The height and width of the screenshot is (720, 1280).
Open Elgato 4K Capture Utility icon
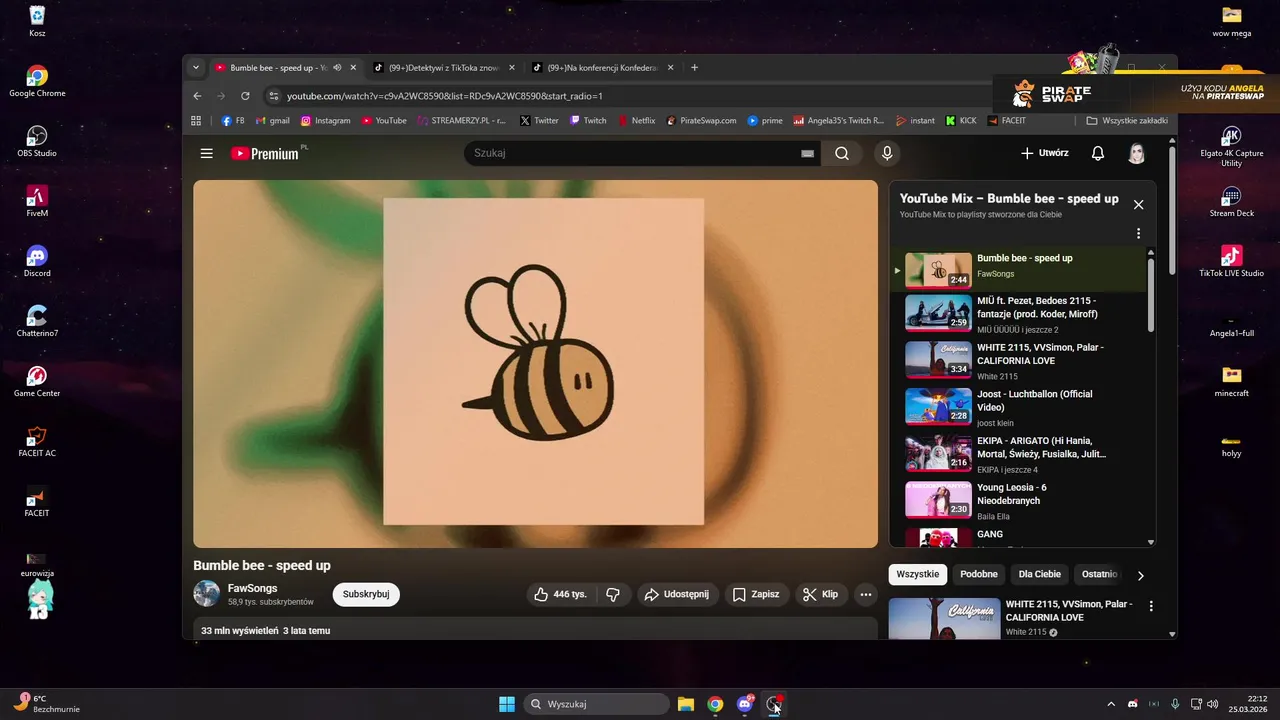pyautogui.click(x=1231, y=146)
